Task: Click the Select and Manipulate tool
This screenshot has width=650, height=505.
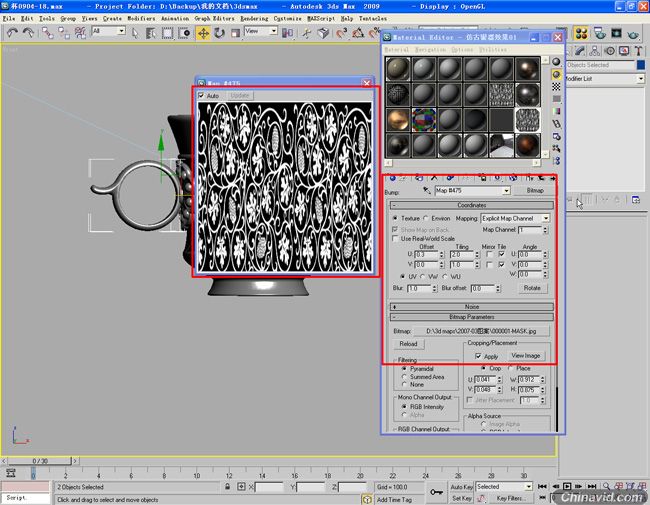Action: click(307, 33)
